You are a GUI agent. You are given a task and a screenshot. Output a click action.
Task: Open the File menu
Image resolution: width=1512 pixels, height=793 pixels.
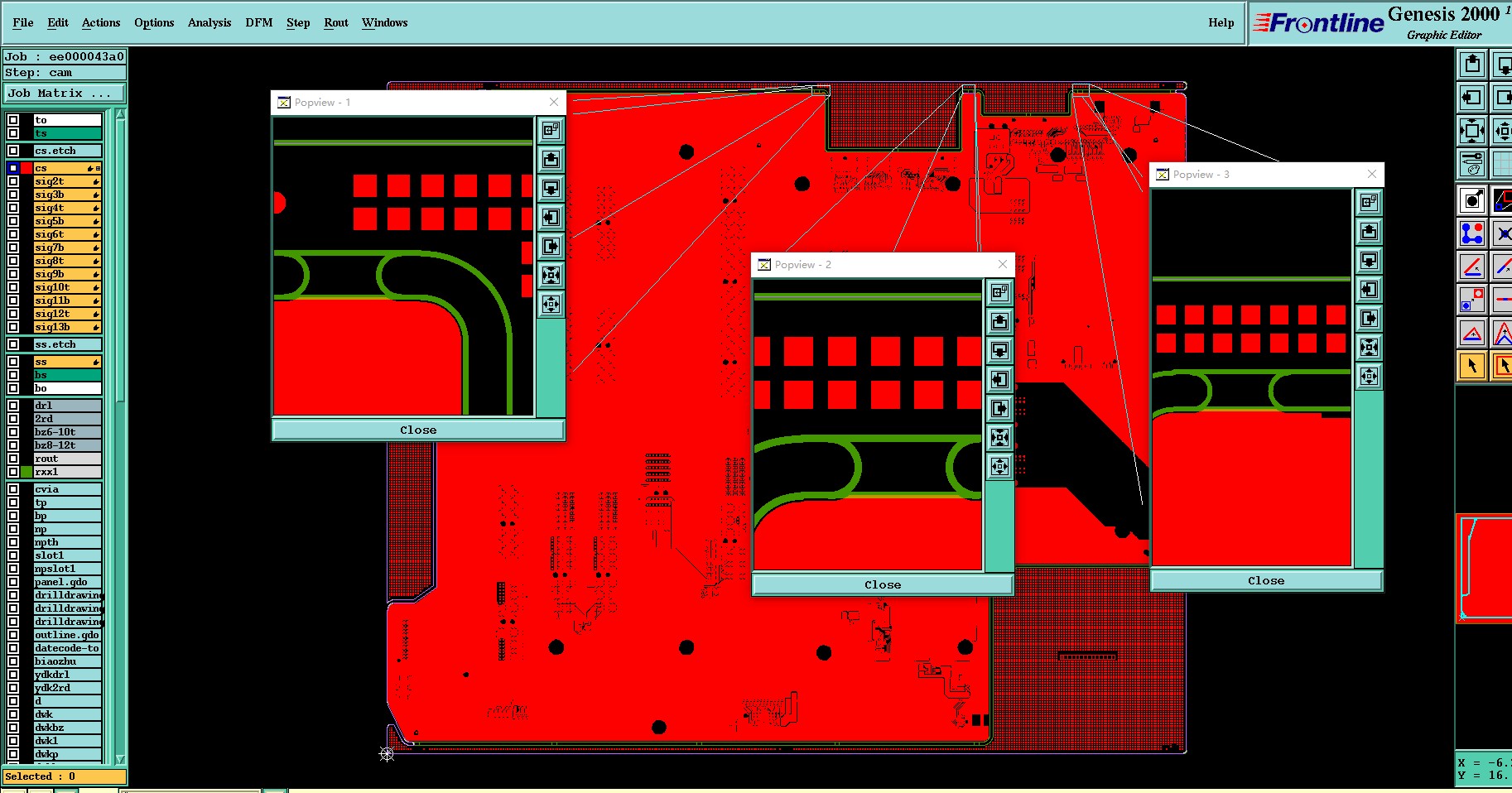[x=23, y=23]
